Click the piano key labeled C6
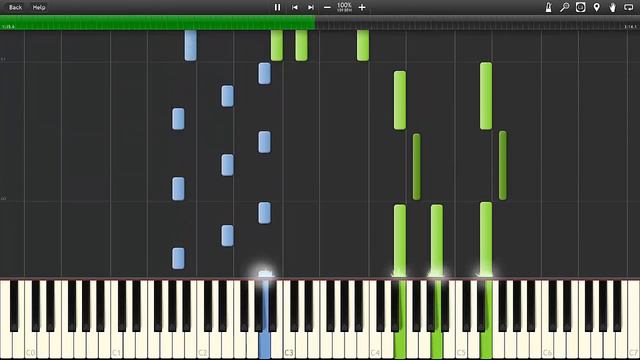 547,345
